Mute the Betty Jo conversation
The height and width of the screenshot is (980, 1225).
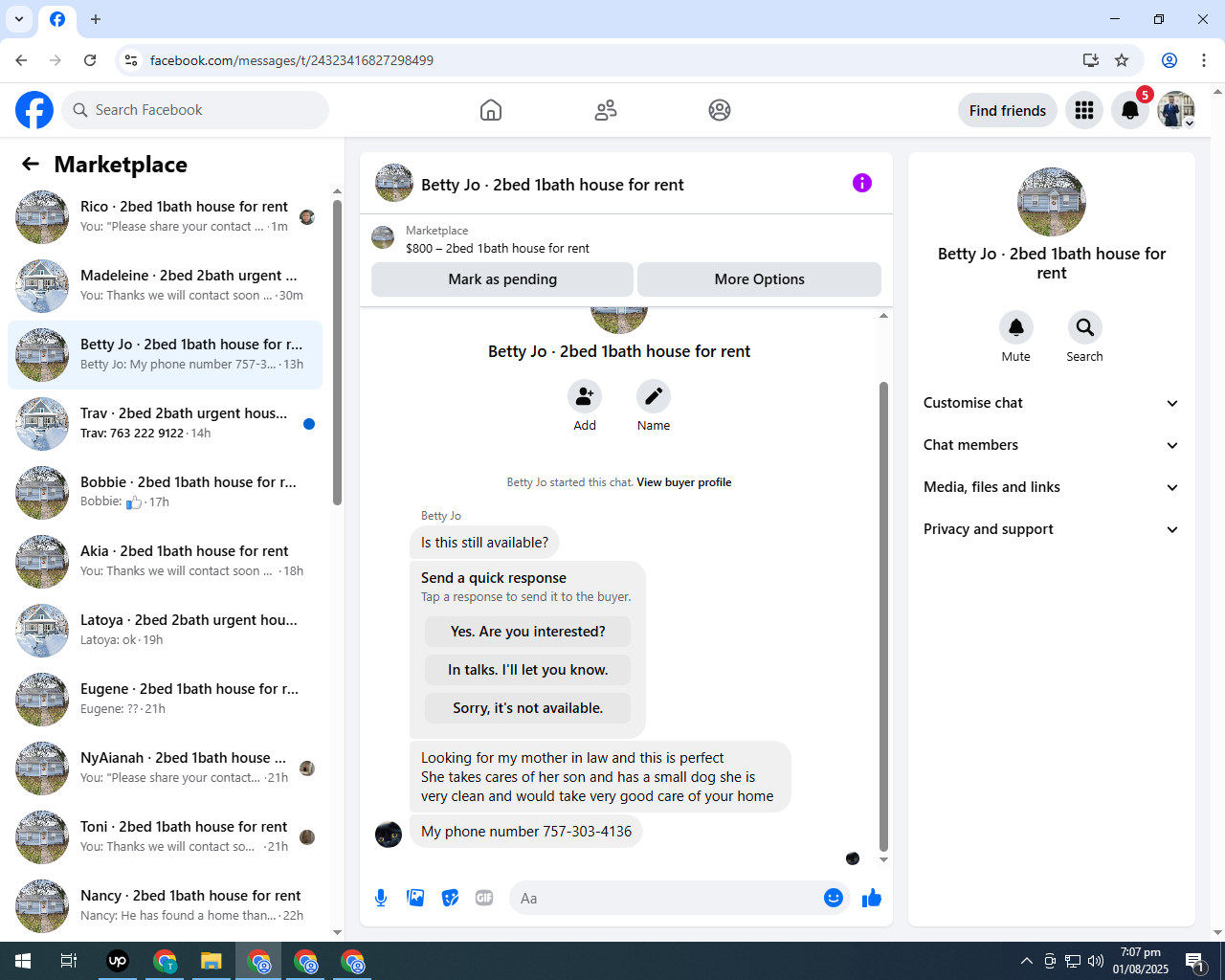[1016, 327]
